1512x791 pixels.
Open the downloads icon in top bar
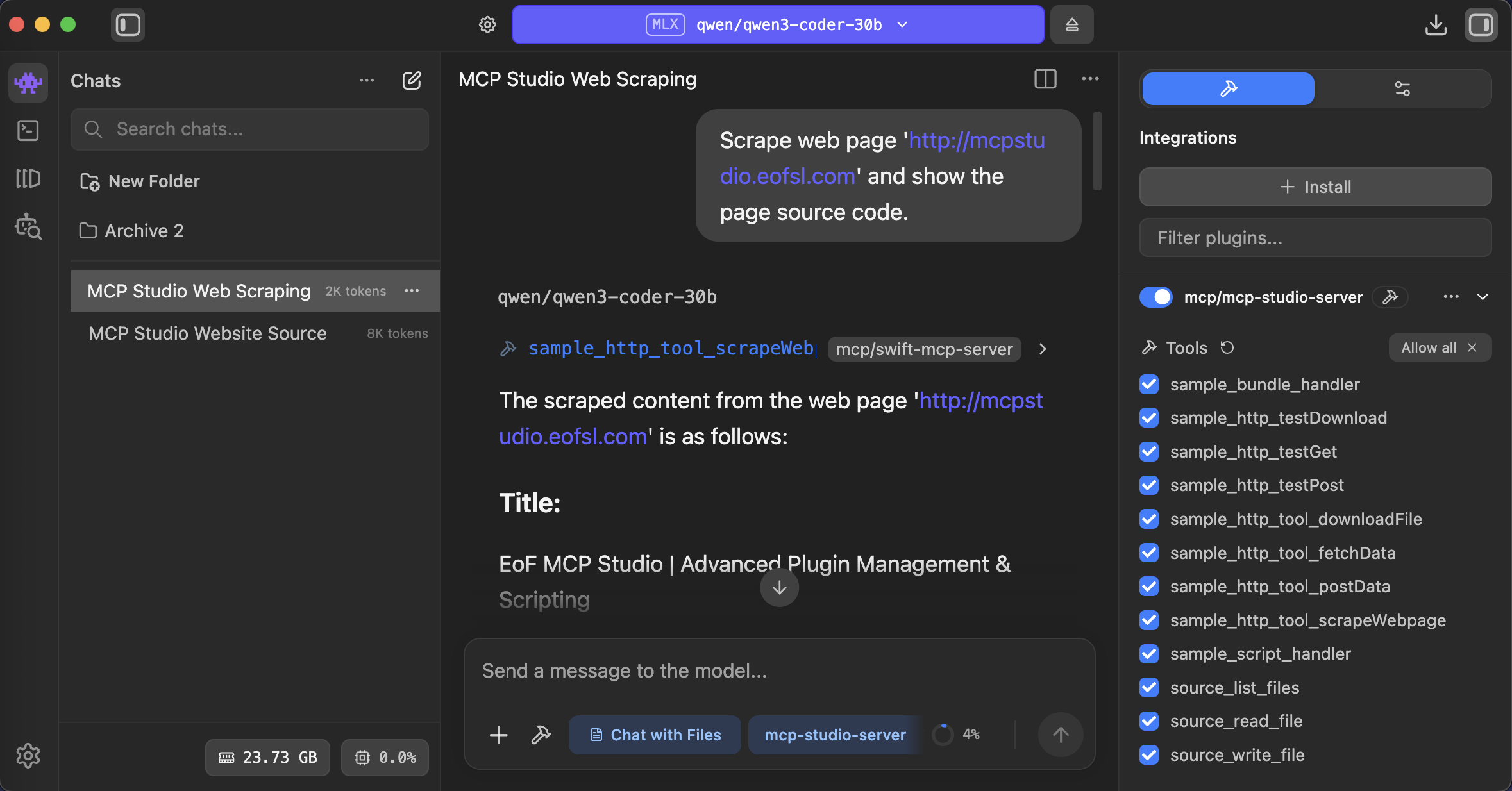pyautogui.click(x=1436, y=25)
